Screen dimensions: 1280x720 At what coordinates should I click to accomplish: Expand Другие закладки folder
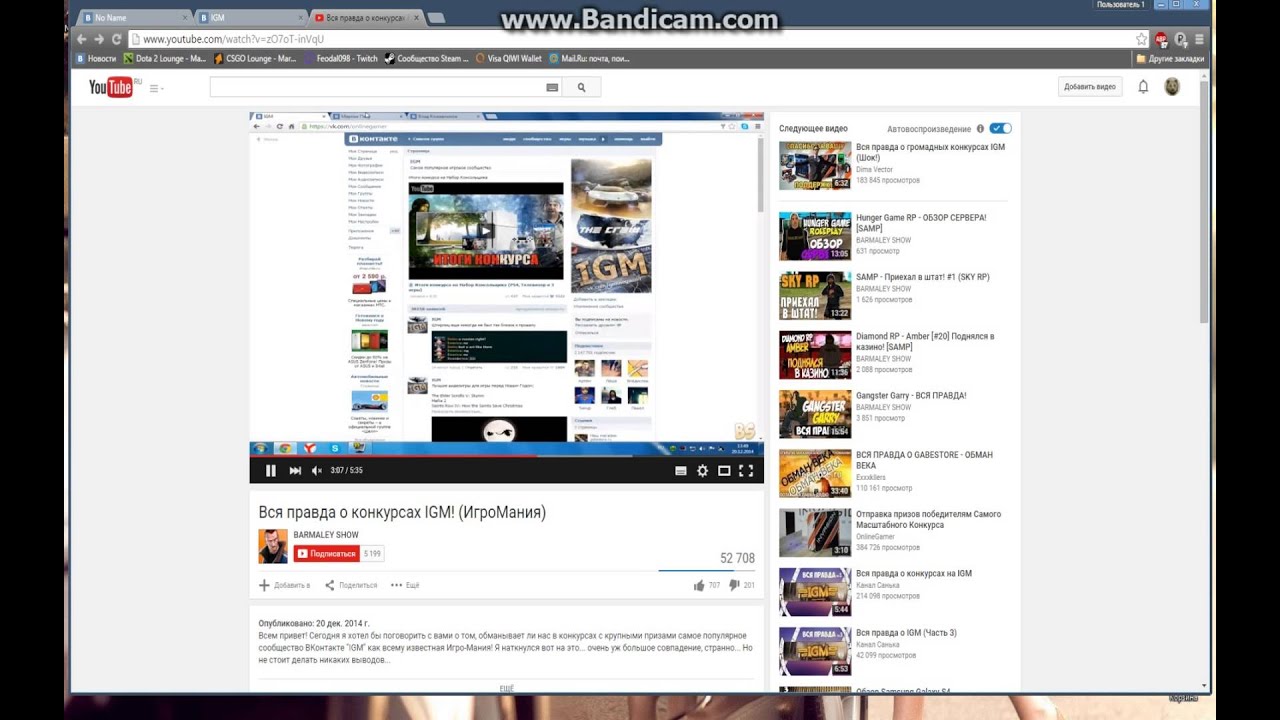pos(1170,59)
